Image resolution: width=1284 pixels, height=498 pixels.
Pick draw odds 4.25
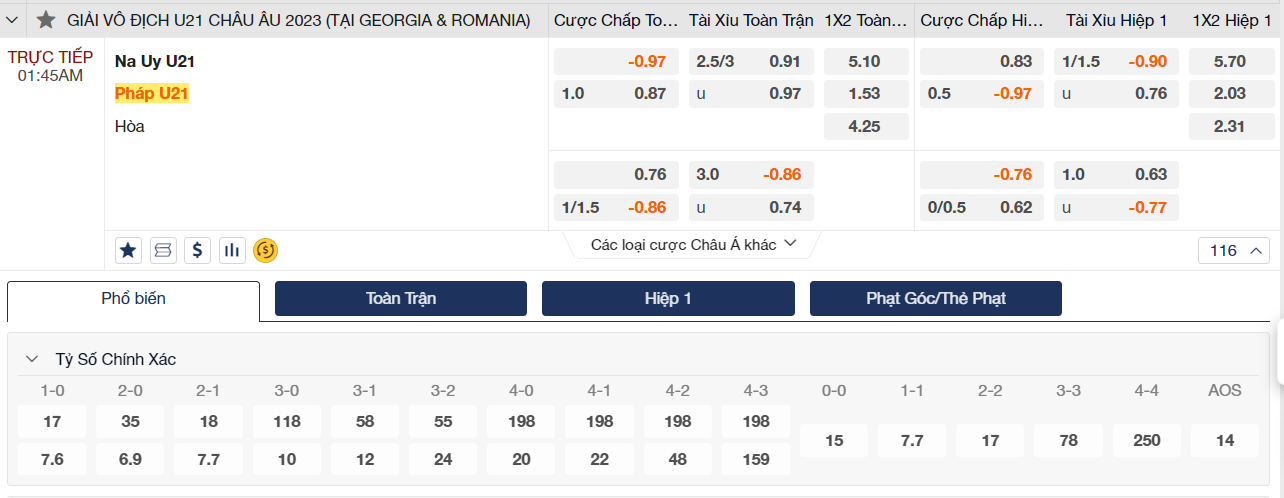coord(865,127)
